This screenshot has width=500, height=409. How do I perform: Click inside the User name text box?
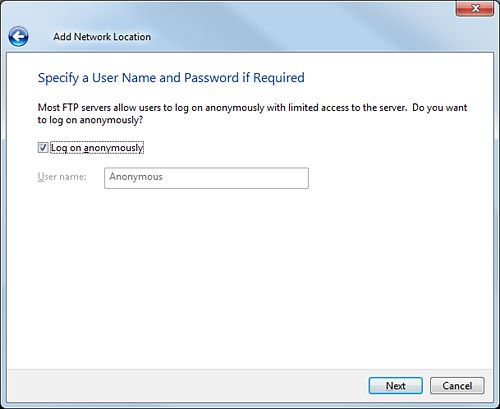[x=206, y=178]
